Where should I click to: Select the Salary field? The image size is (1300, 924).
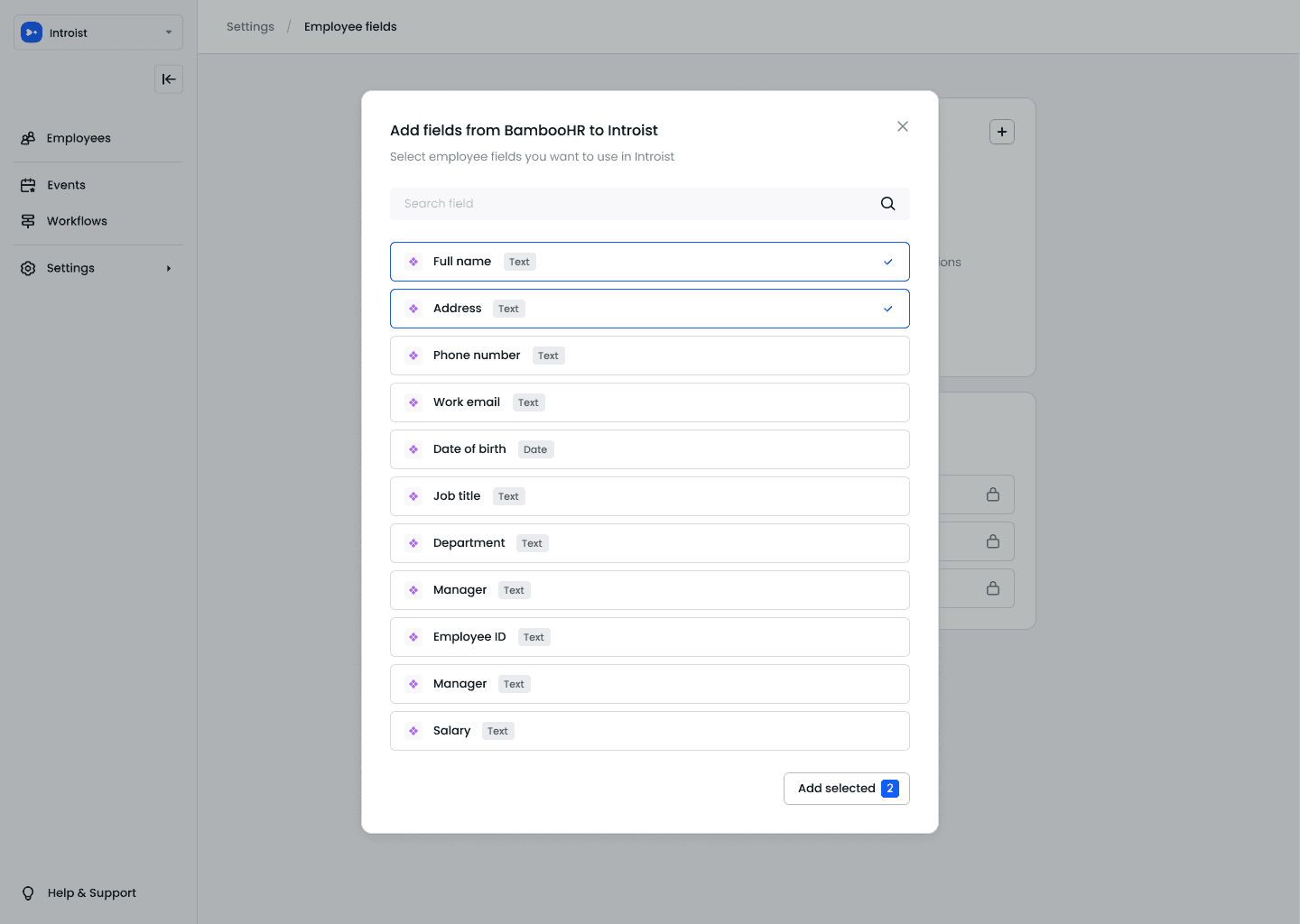[650, 731]
